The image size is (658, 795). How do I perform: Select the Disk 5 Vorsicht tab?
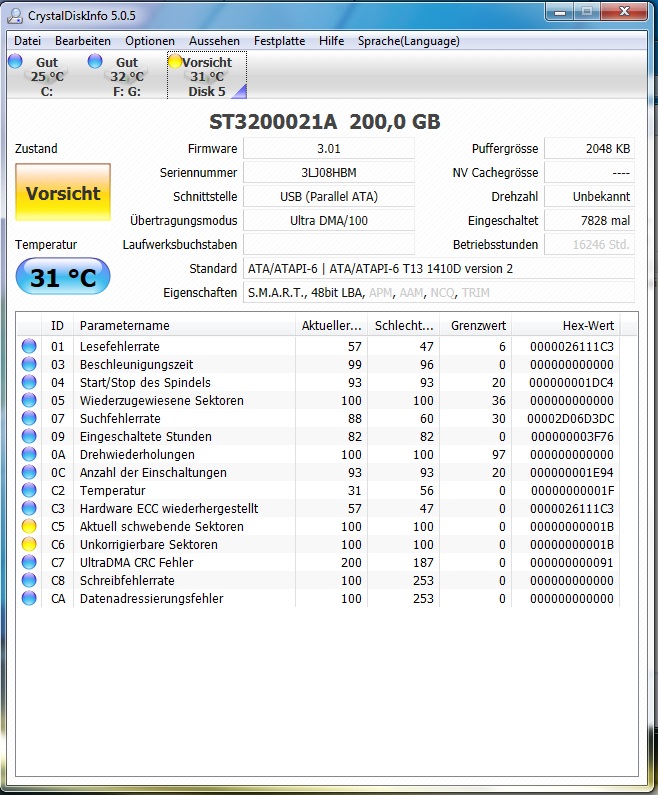[x=207, y=76]
